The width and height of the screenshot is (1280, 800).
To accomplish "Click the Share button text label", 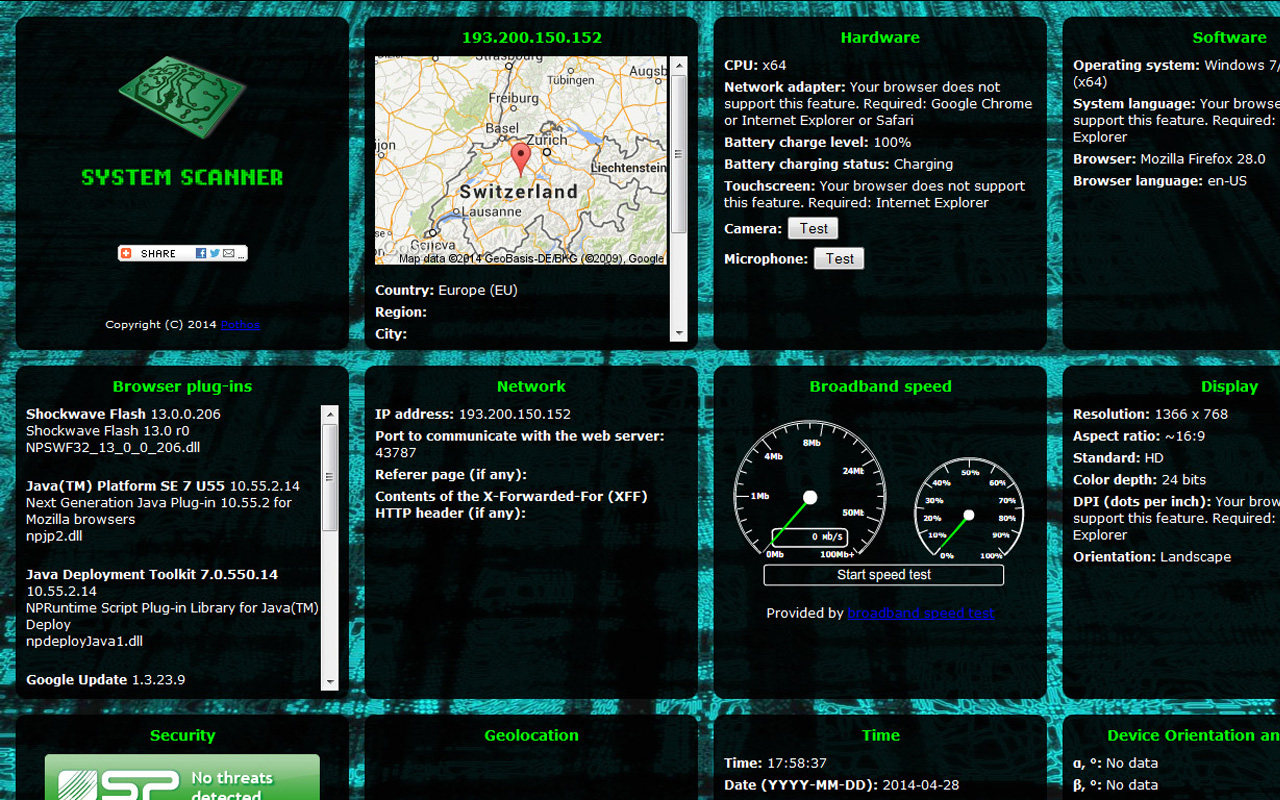I will click(158, 254).
